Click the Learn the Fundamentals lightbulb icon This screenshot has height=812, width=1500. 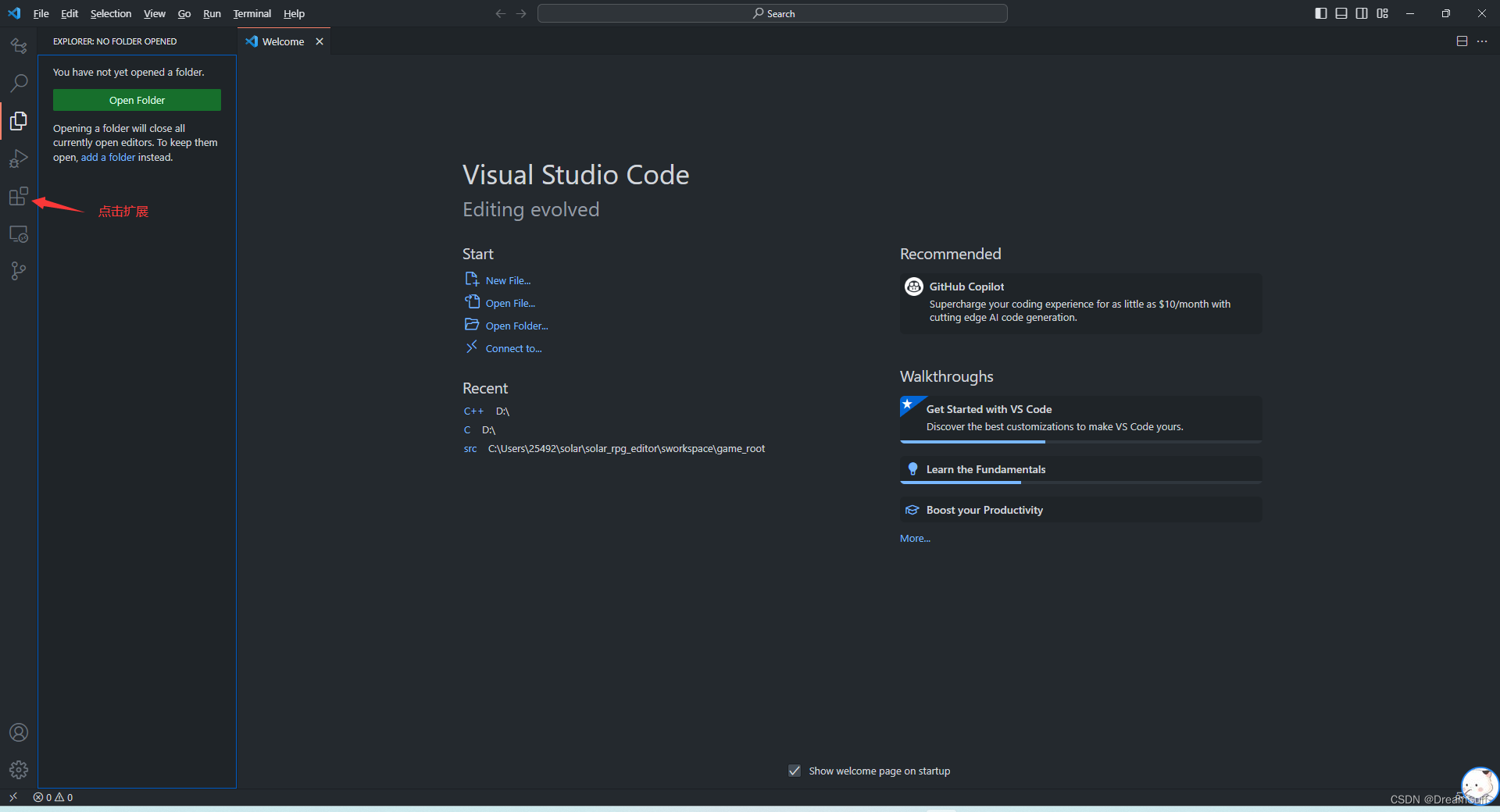pos(912,468)
